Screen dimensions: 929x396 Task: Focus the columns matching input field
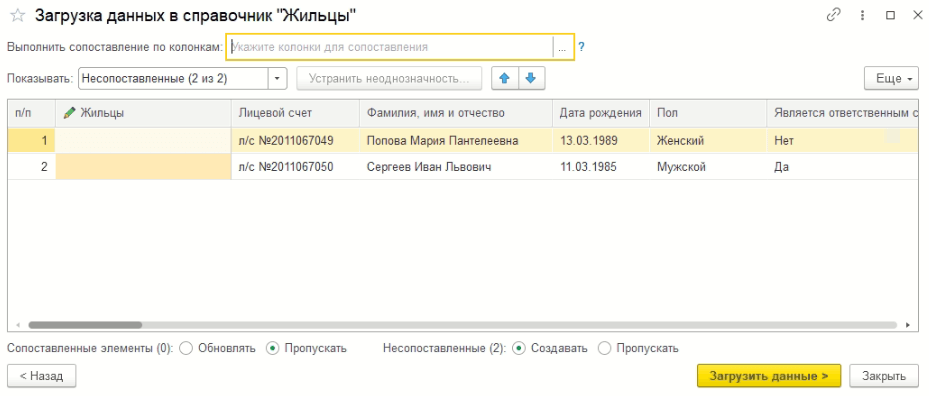(x=390, y=47)
